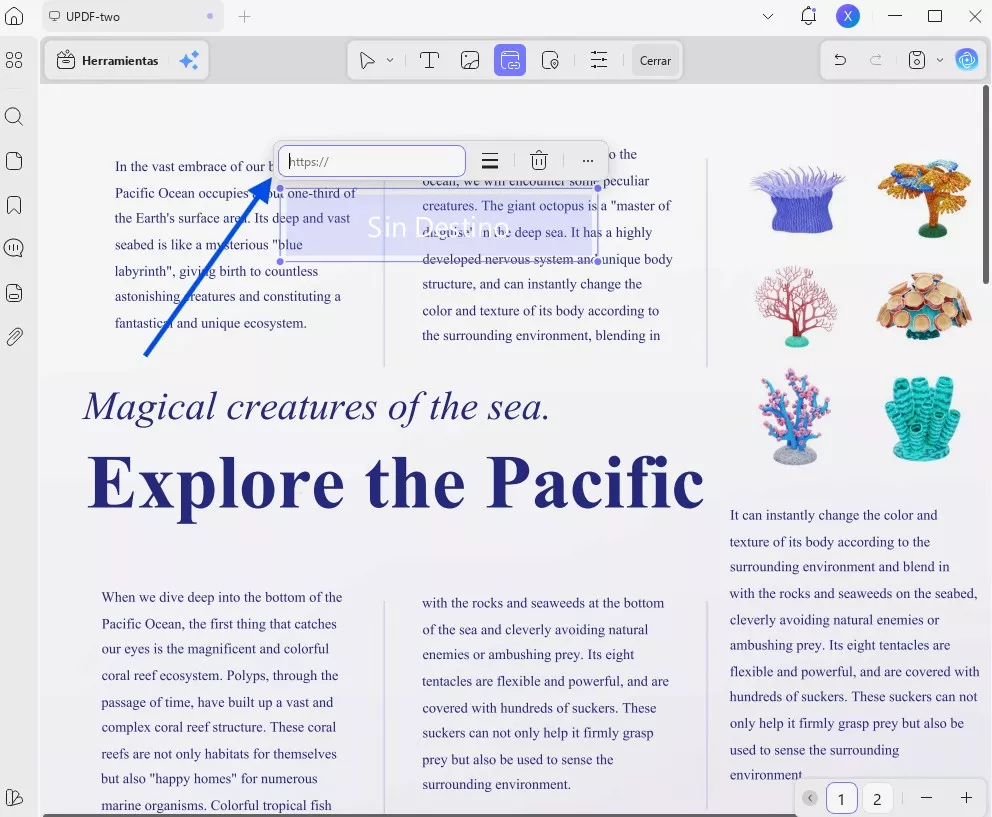Open the attachments paperclip panel
This screenshot has width=992, height=817.
pyautogui.click(x=14, y=337)
